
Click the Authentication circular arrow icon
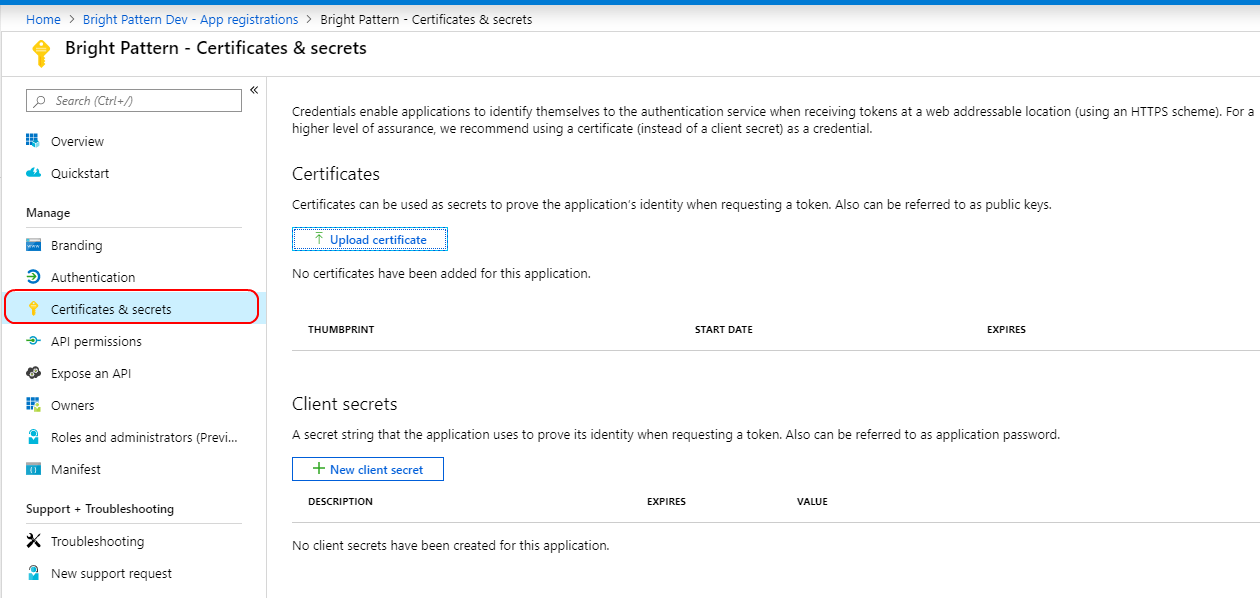[33, 277]
